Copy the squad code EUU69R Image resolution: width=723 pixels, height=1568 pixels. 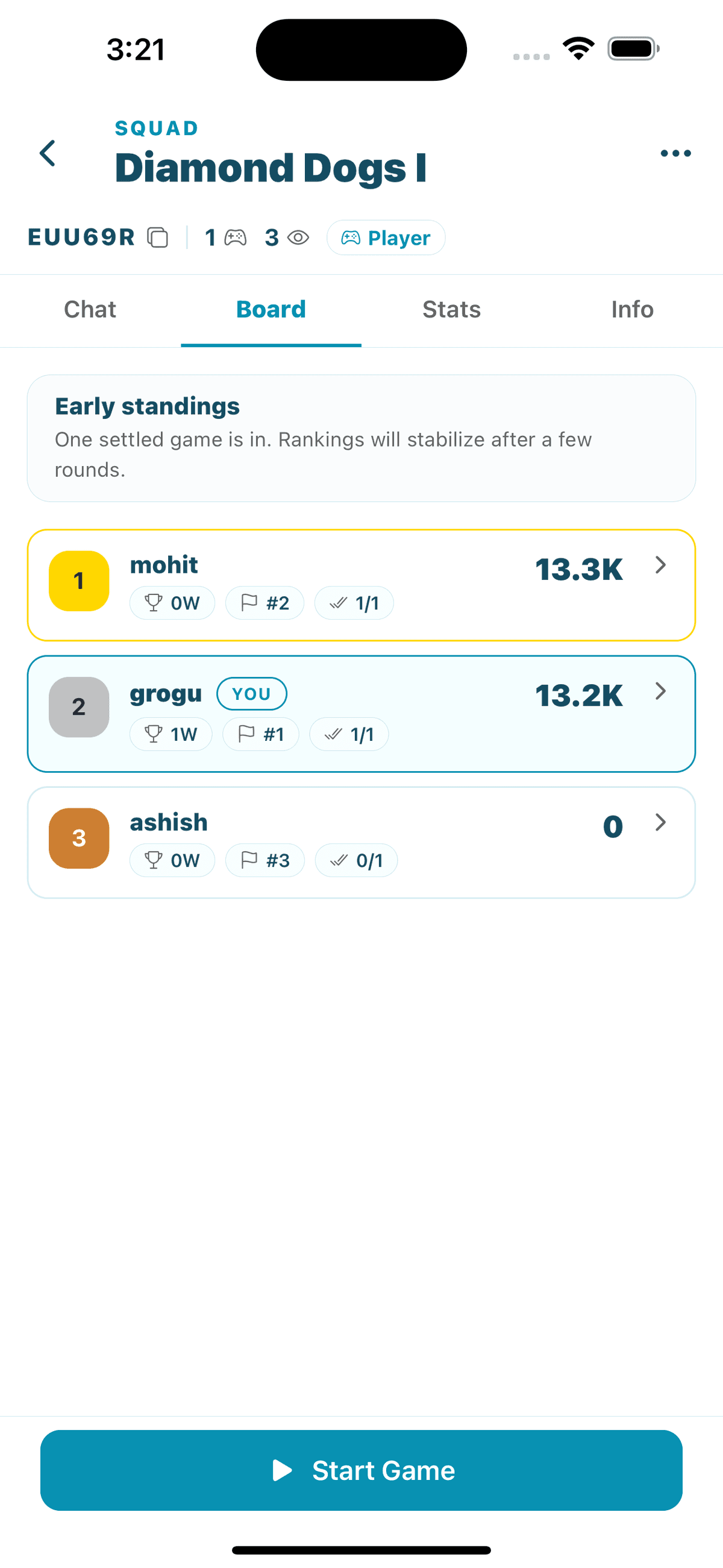pyautogui.click(x=158, y=238)
